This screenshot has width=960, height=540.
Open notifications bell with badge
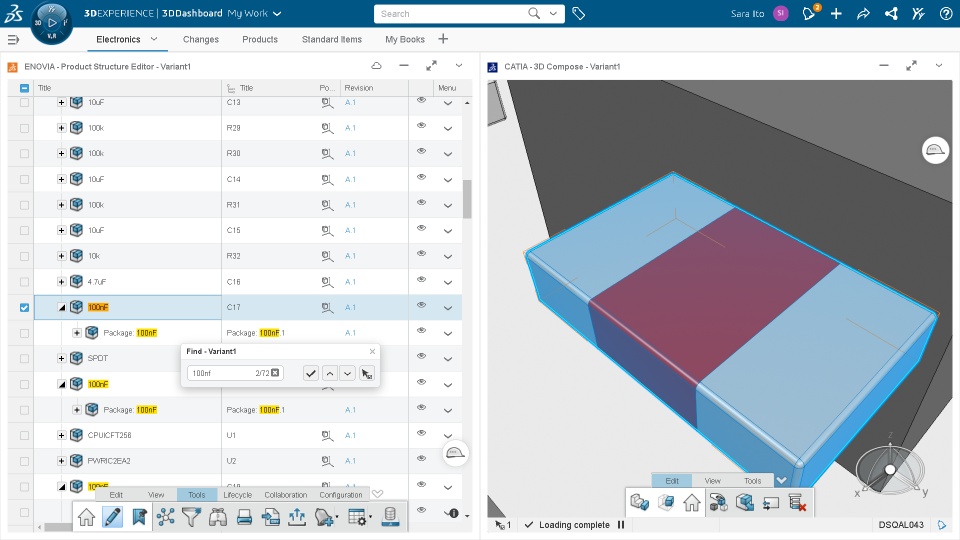point(809,13)
